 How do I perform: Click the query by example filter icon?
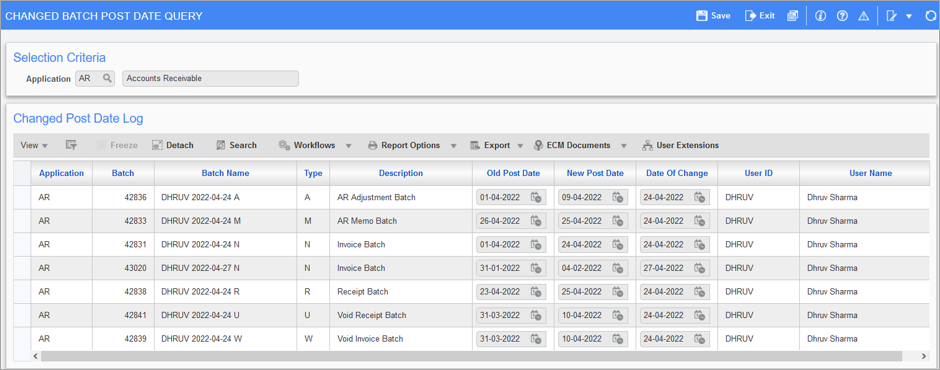[x=72, y=145]
